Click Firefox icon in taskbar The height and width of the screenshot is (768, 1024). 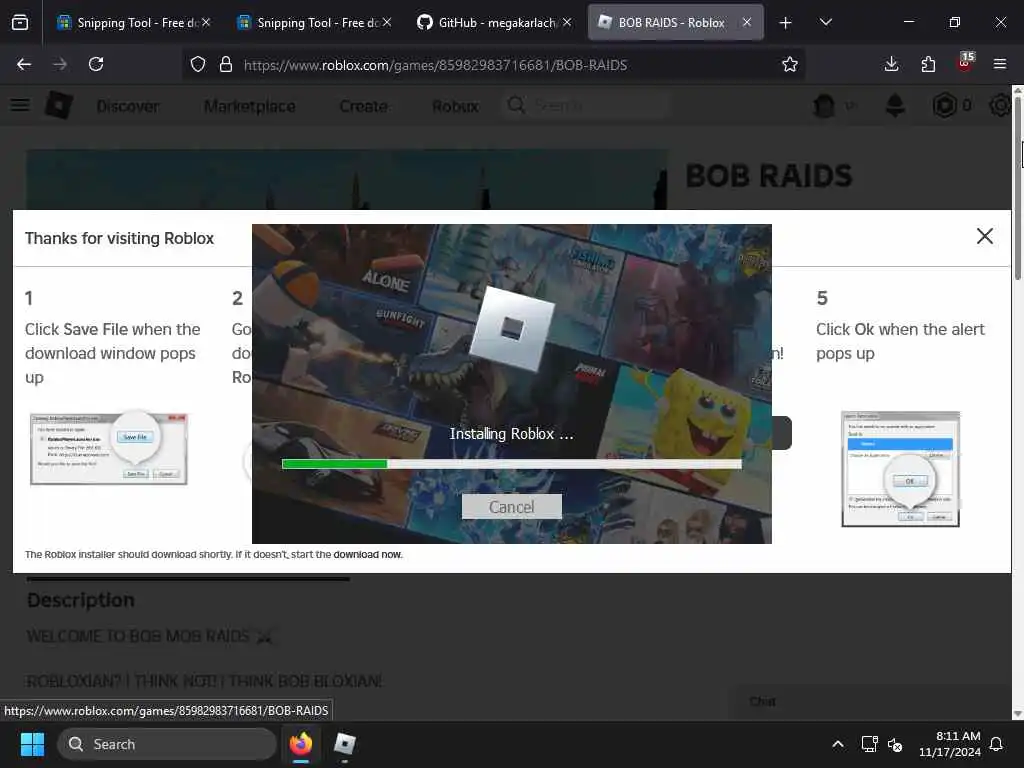301,744
